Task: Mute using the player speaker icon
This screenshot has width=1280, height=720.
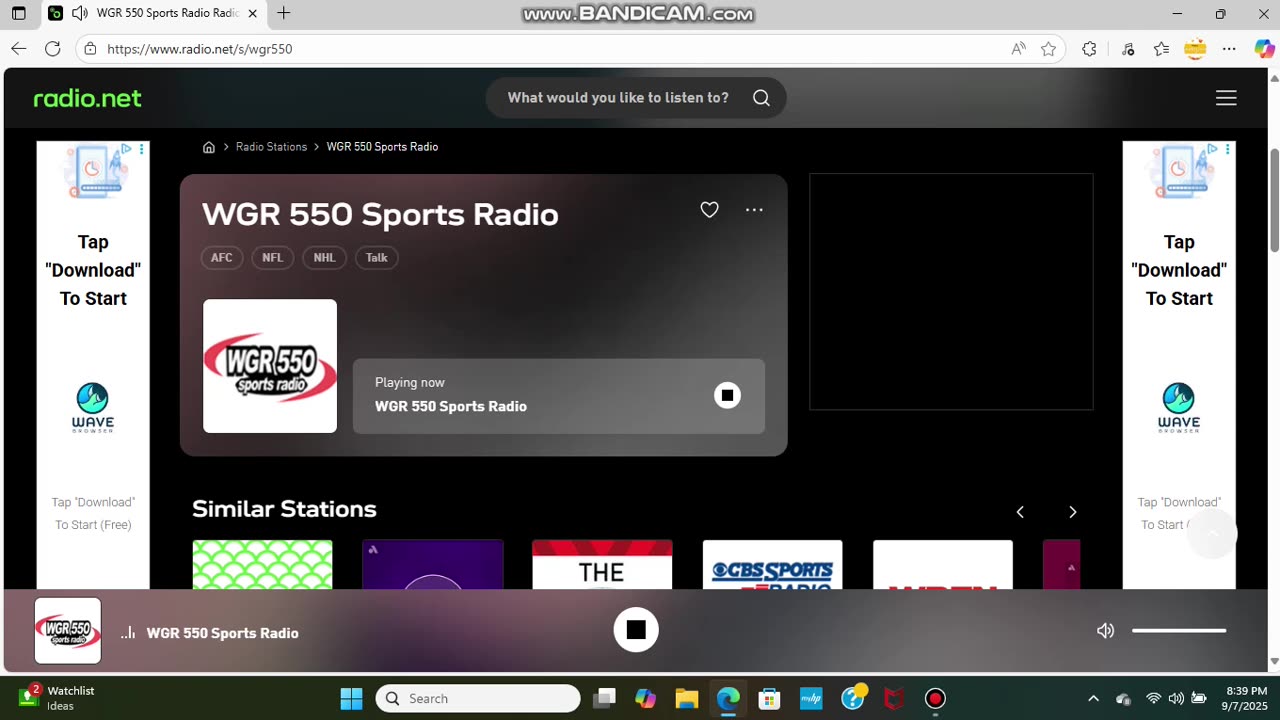Action: [x=1105, y=631]
